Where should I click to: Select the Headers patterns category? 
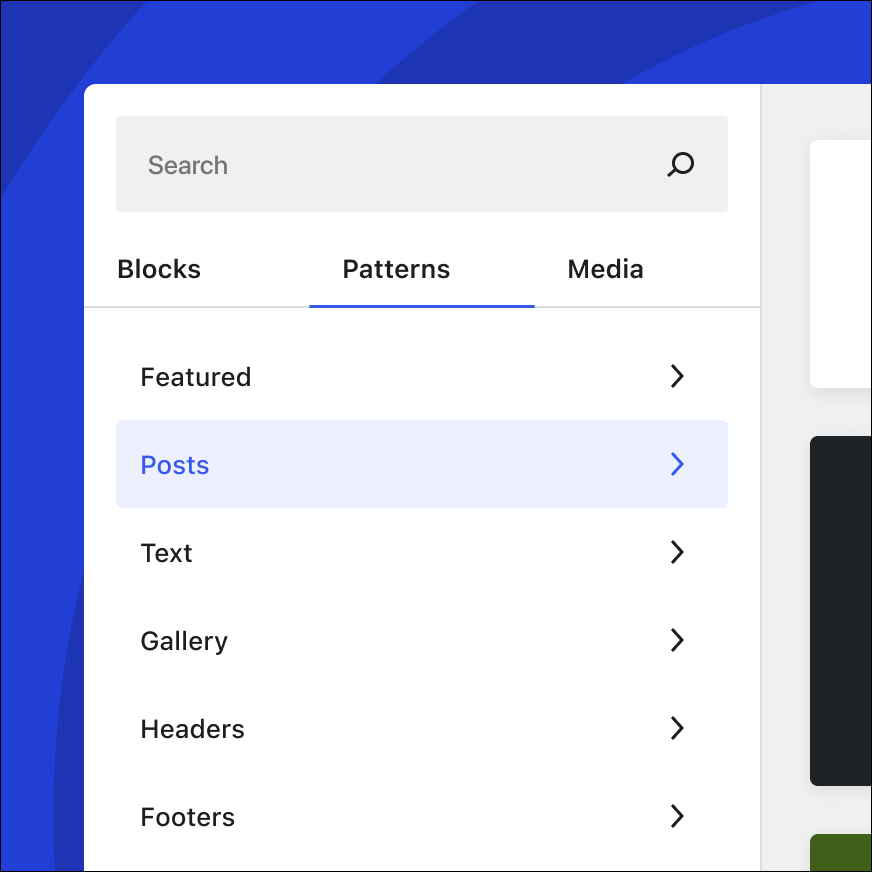tap(193, 729)
